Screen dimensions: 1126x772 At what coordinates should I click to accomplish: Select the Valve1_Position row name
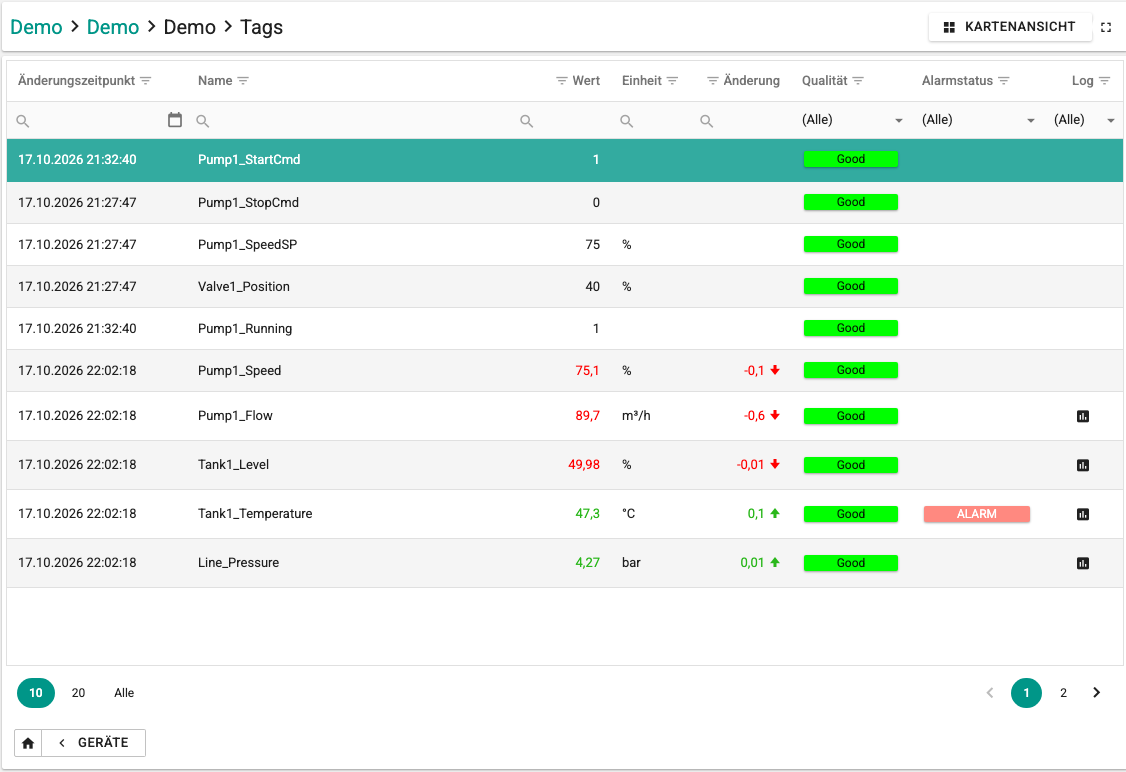(244, 287)
